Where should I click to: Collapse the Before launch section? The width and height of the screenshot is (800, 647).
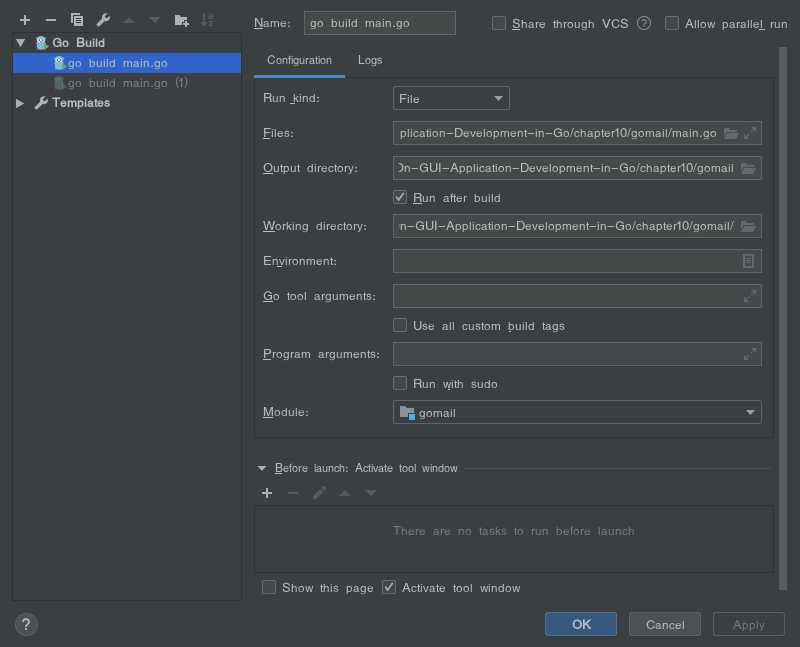pos(262,468)
